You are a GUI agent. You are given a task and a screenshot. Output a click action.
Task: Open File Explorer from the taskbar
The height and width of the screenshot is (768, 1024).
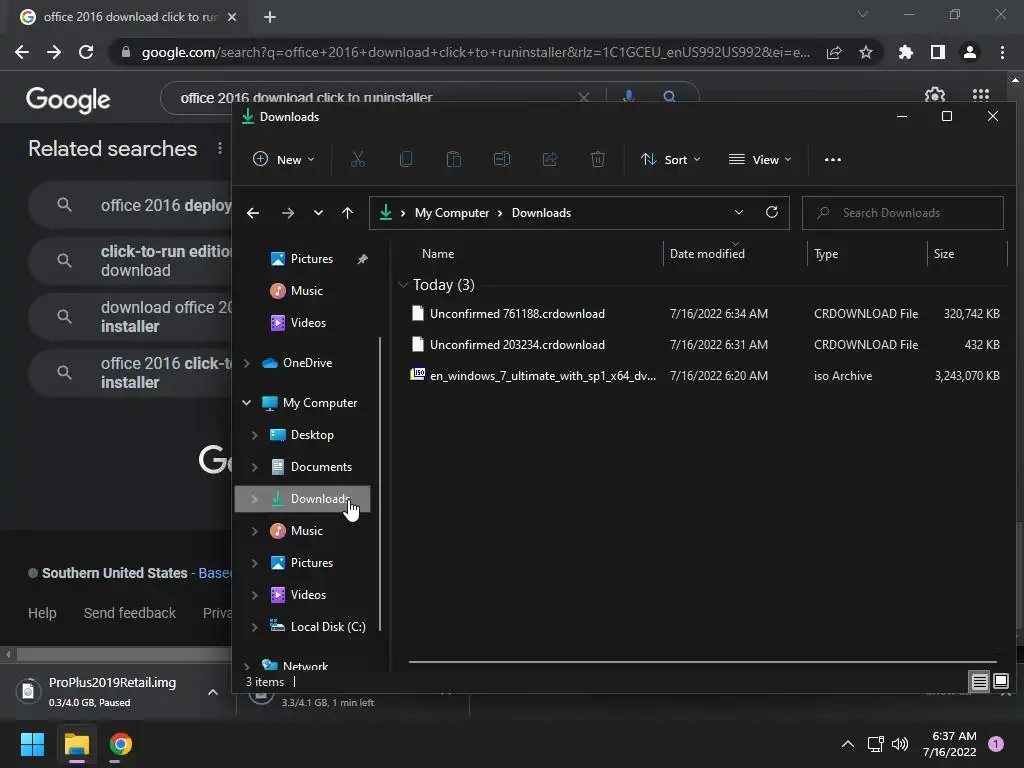click(x=76, y=744)
